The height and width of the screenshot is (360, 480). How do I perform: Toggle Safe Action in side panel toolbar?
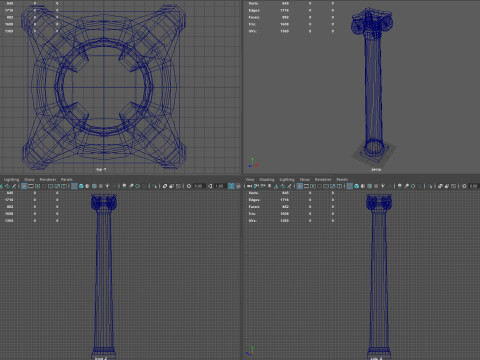[x=333, y=186]
